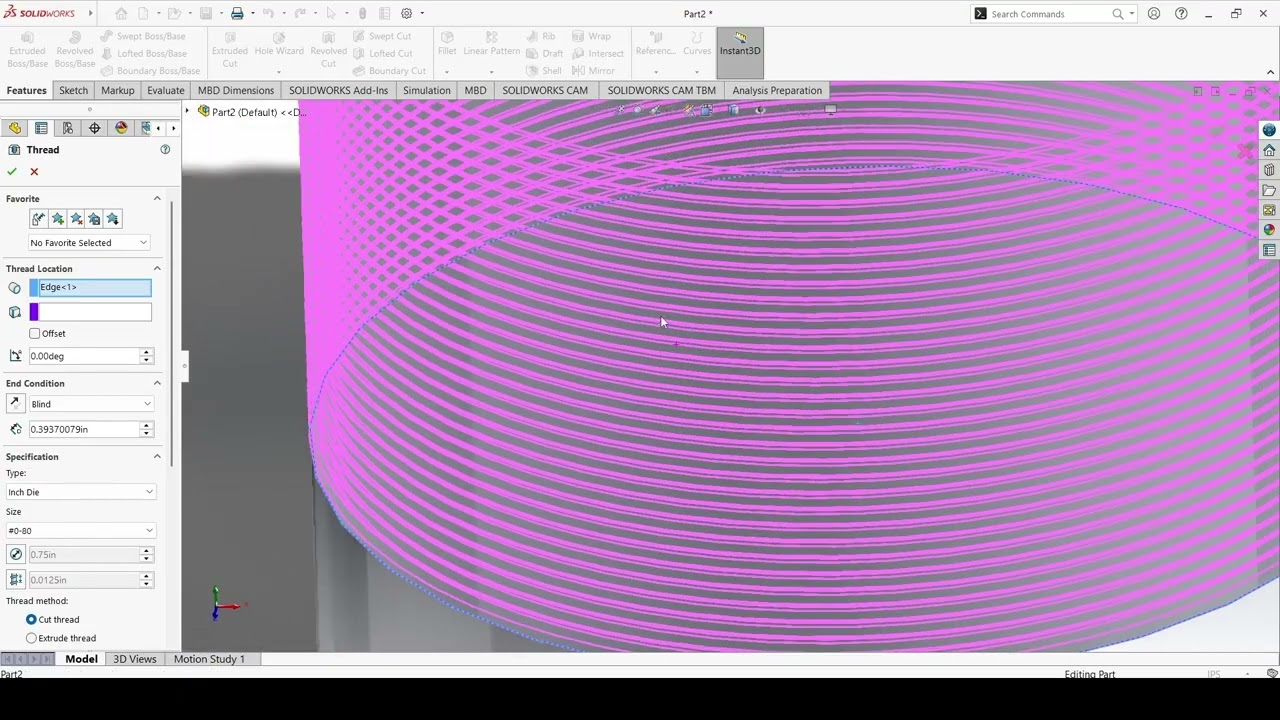Image resolution: width=1280 pixels, height=720 pixels.
Task: Open the Blind end condition dropdown
Action: pos(91,404)
